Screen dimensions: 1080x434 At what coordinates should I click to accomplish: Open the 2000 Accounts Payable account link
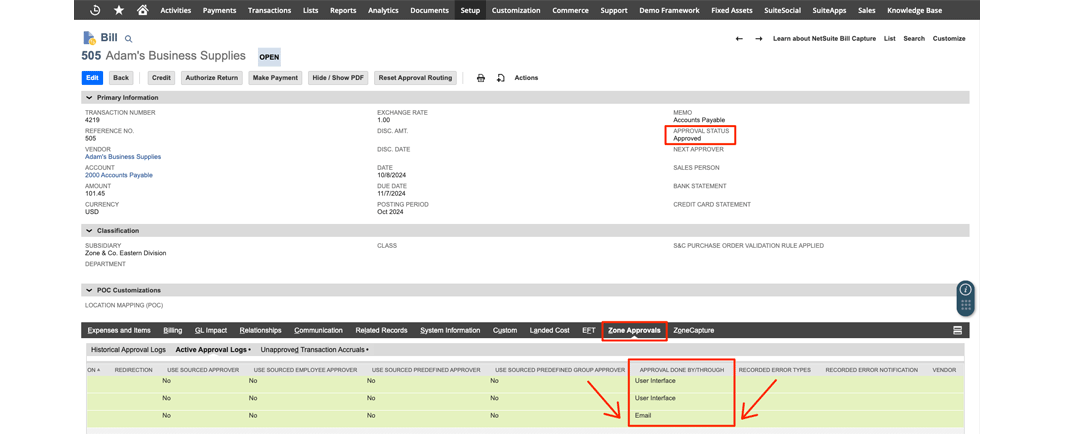point(118,175)
